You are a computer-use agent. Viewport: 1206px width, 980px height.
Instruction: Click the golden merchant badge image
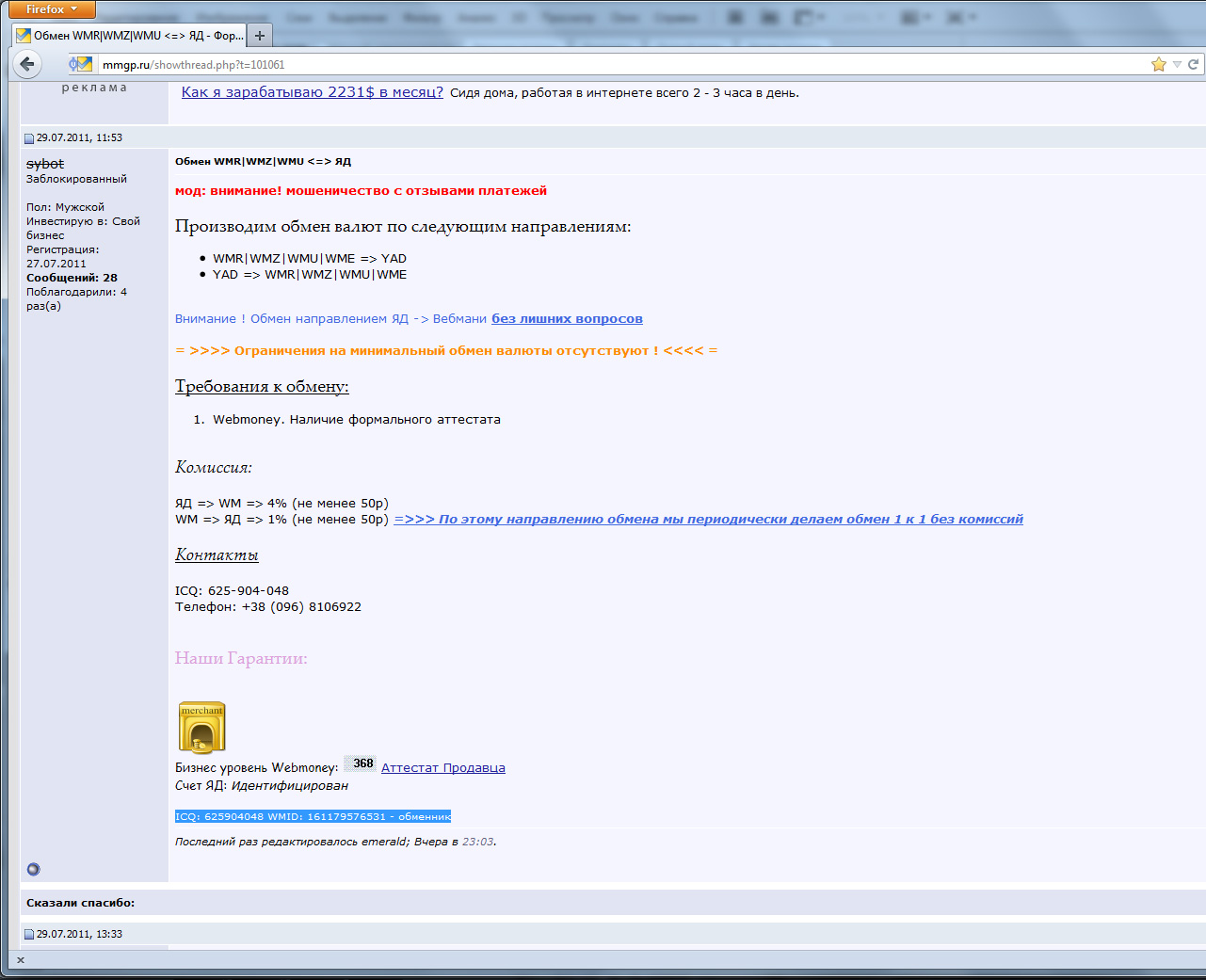[x=201, y=728]
